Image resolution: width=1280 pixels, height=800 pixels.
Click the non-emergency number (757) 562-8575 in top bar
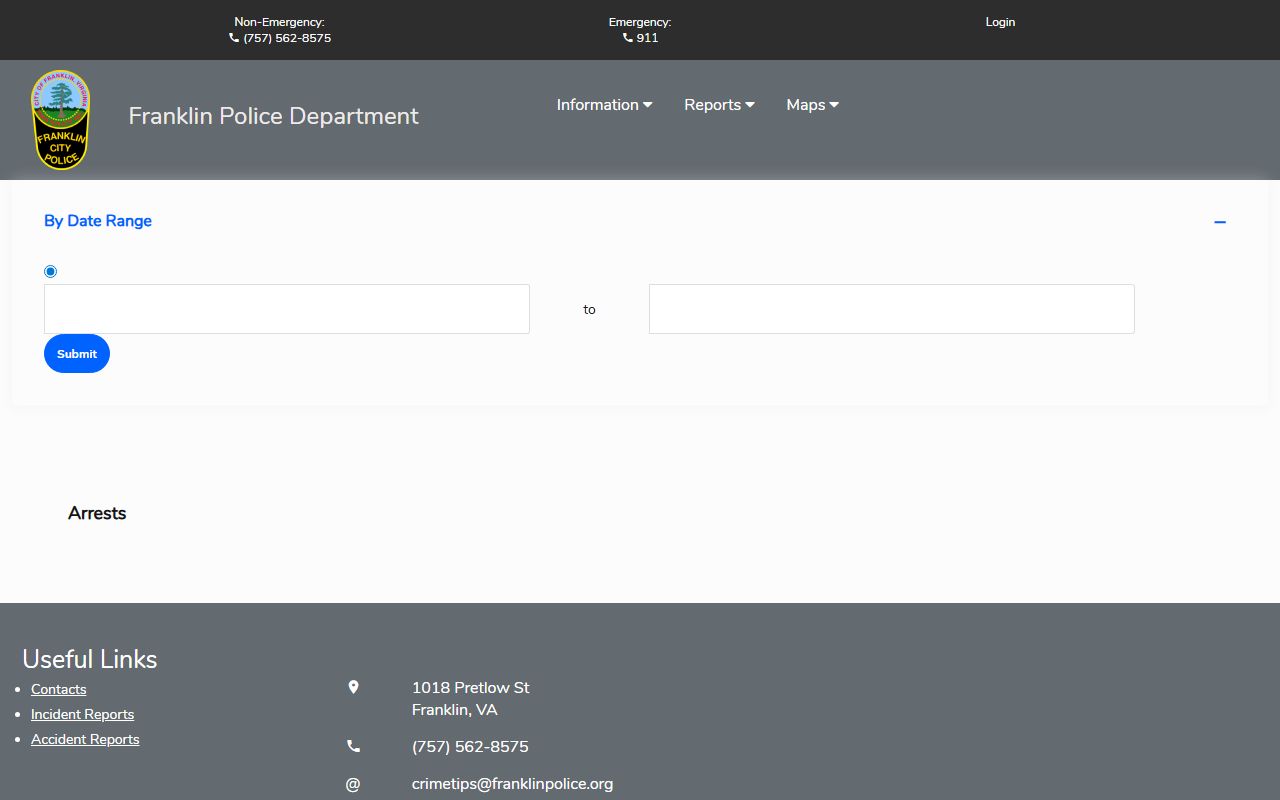pyautogui.click(x=287, y=38)
